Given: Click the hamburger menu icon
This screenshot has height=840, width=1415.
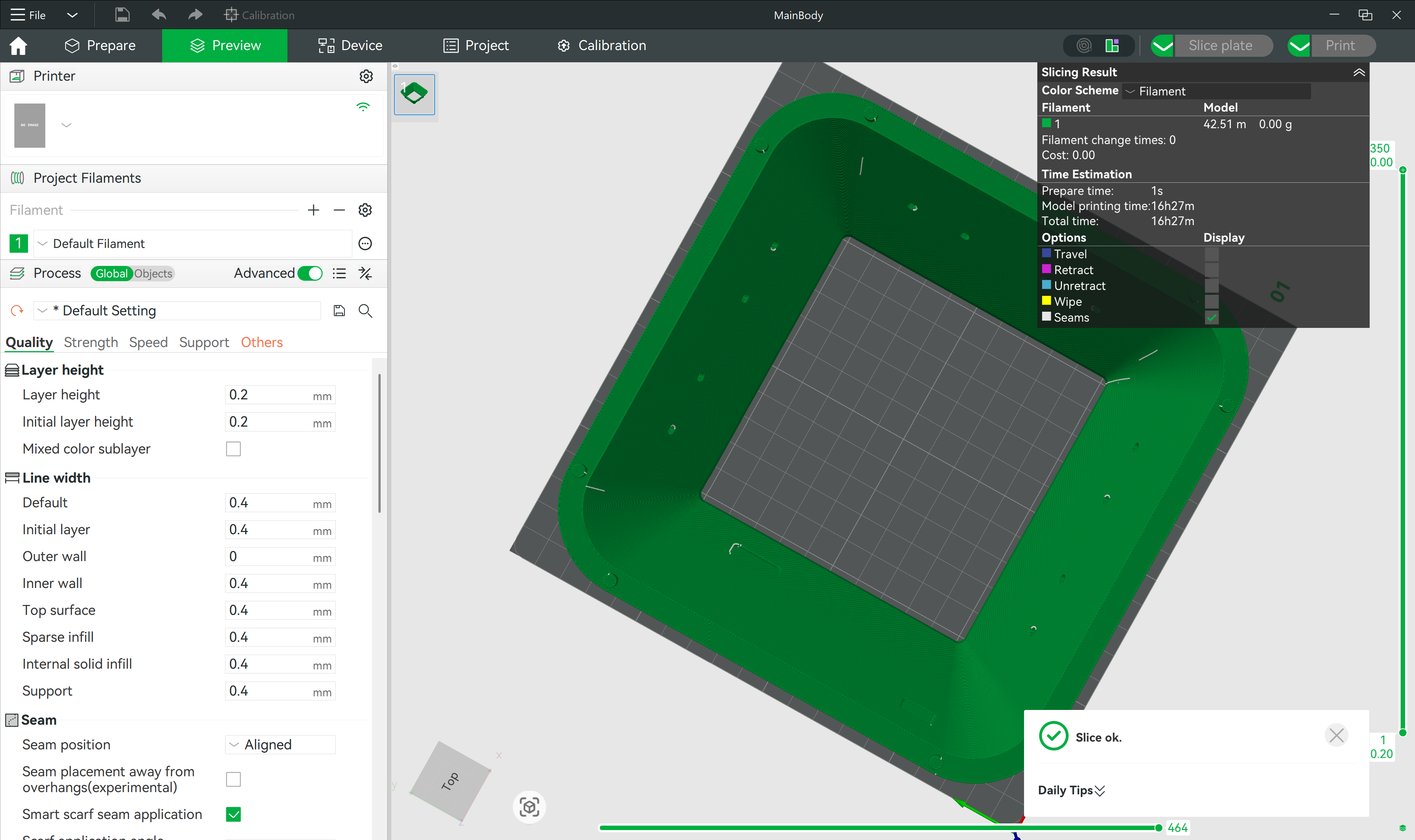Looking at the screenshot, I should point(18,15).
